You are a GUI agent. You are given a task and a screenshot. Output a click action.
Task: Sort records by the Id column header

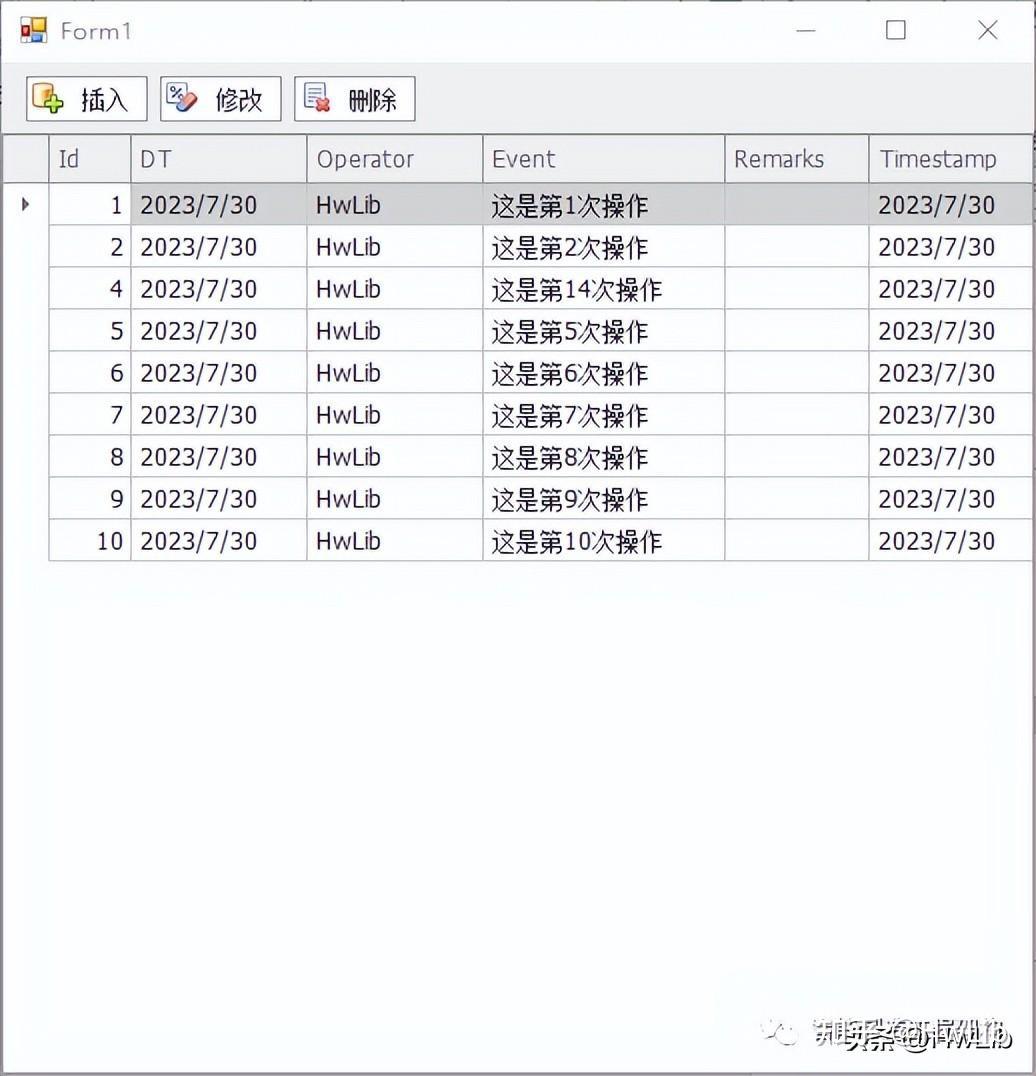pos(89,158)
